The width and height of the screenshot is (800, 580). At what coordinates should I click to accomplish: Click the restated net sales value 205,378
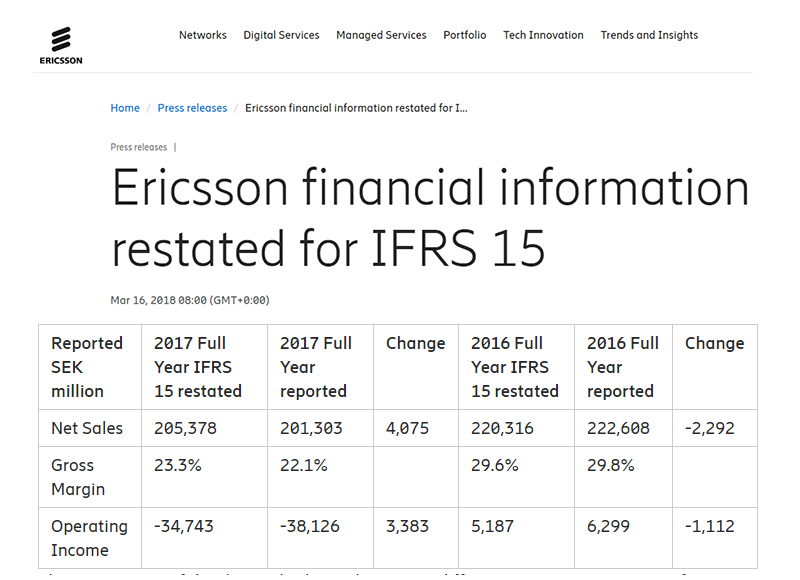pyautogui.click(x=184, y=428)
